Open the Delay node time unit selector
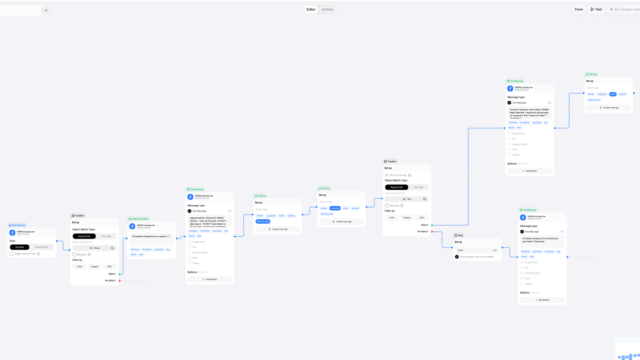Viewport: 640px width, 360px height. (x=495, y=250)
